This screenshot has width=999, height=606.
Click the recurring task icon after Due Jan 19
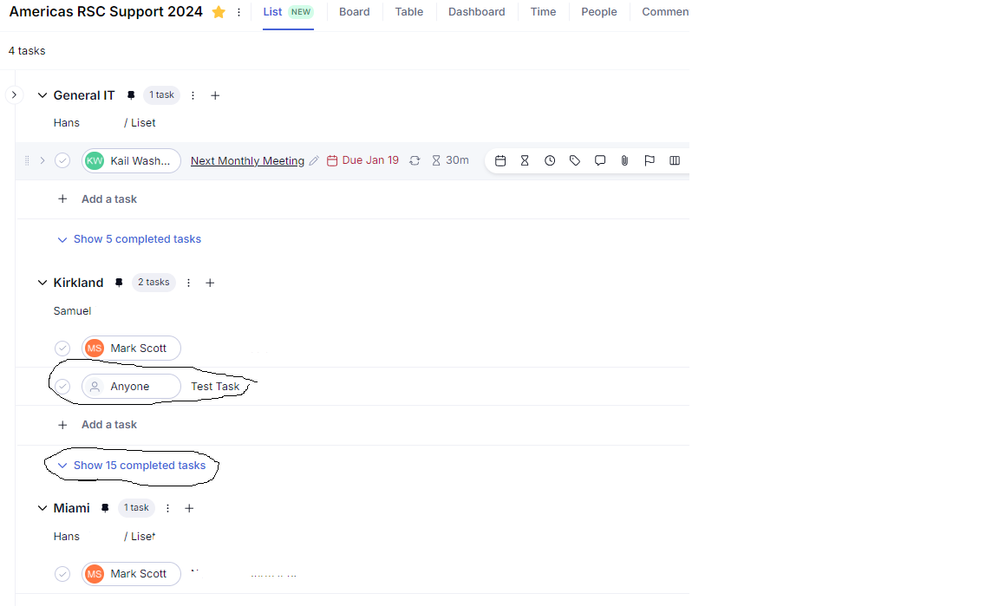(415, 161)
